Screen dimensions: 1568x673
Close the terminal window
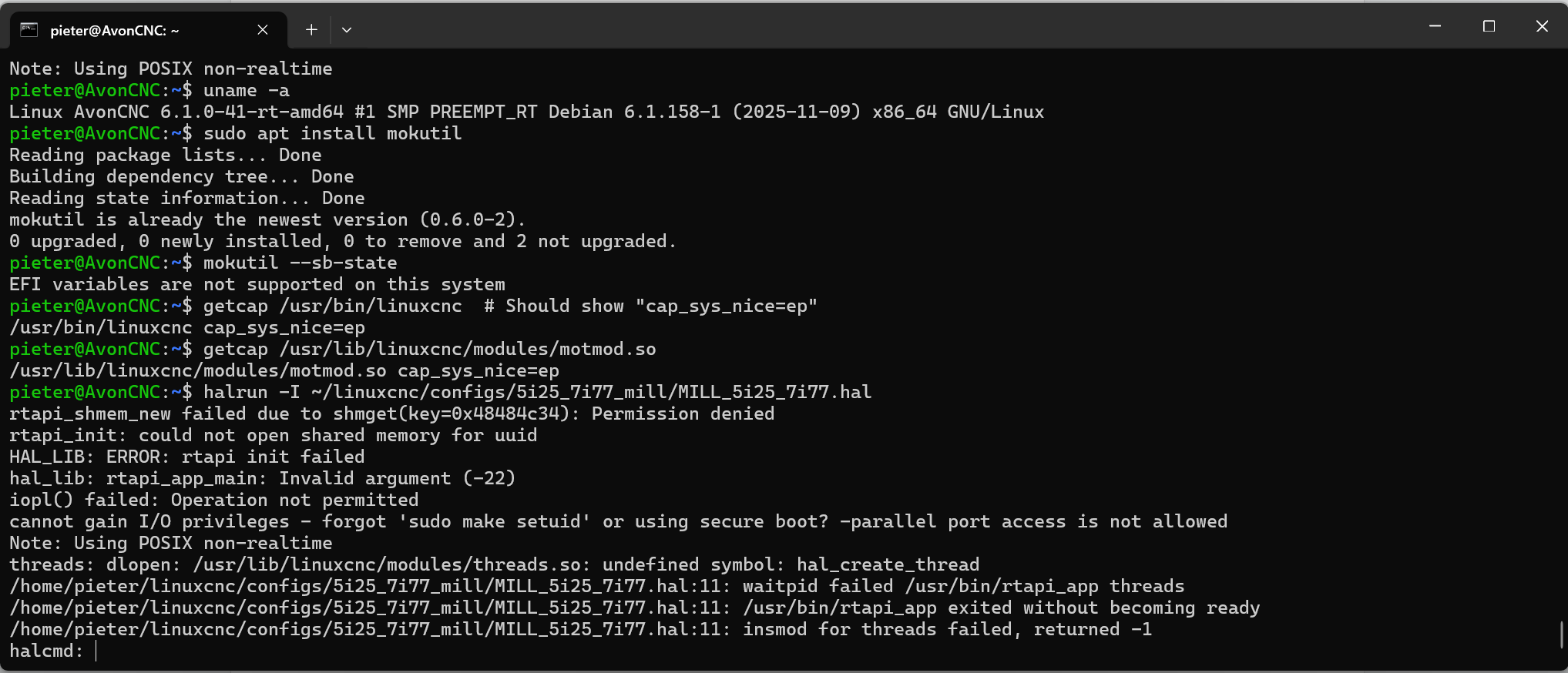click(1542, 26)
